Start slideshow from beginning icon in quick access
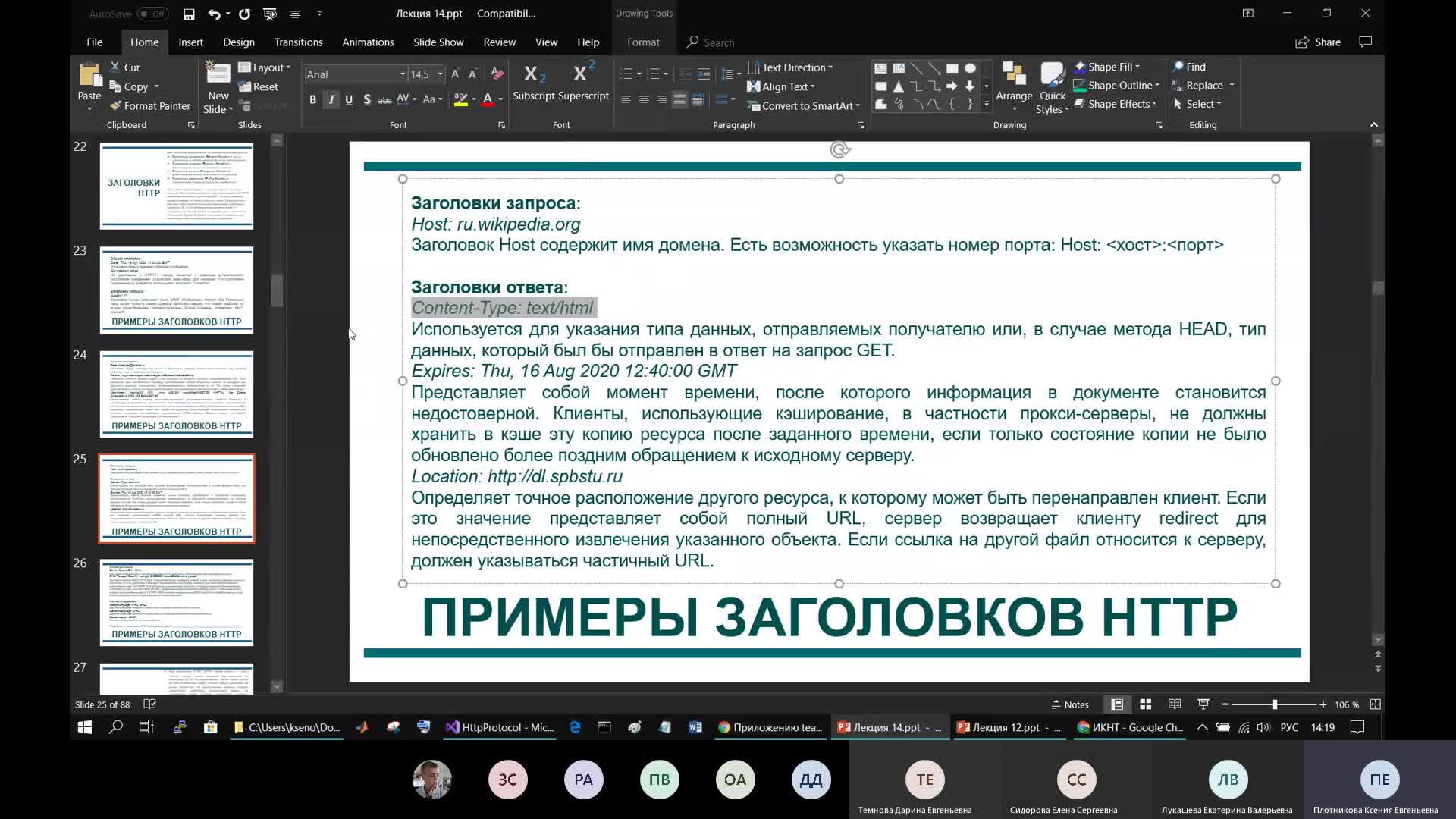The width and height of the screenshot is (1456, 819). pyautogui.click(x=270, y=14)
